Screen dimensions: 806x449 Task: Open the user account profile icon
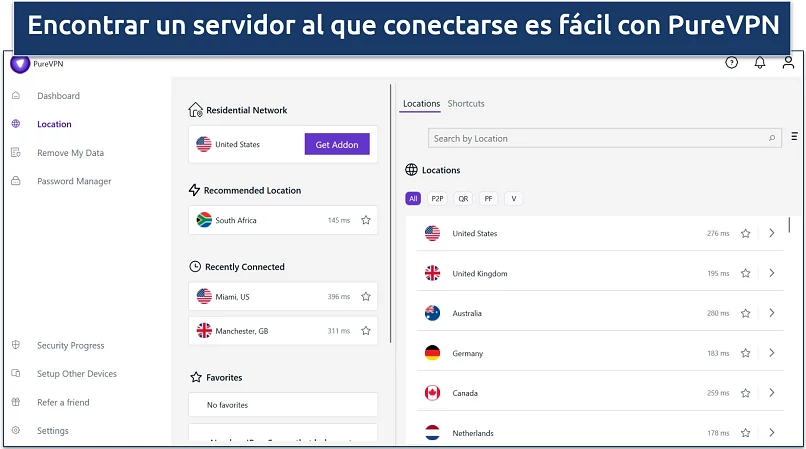tap(788, 63)
